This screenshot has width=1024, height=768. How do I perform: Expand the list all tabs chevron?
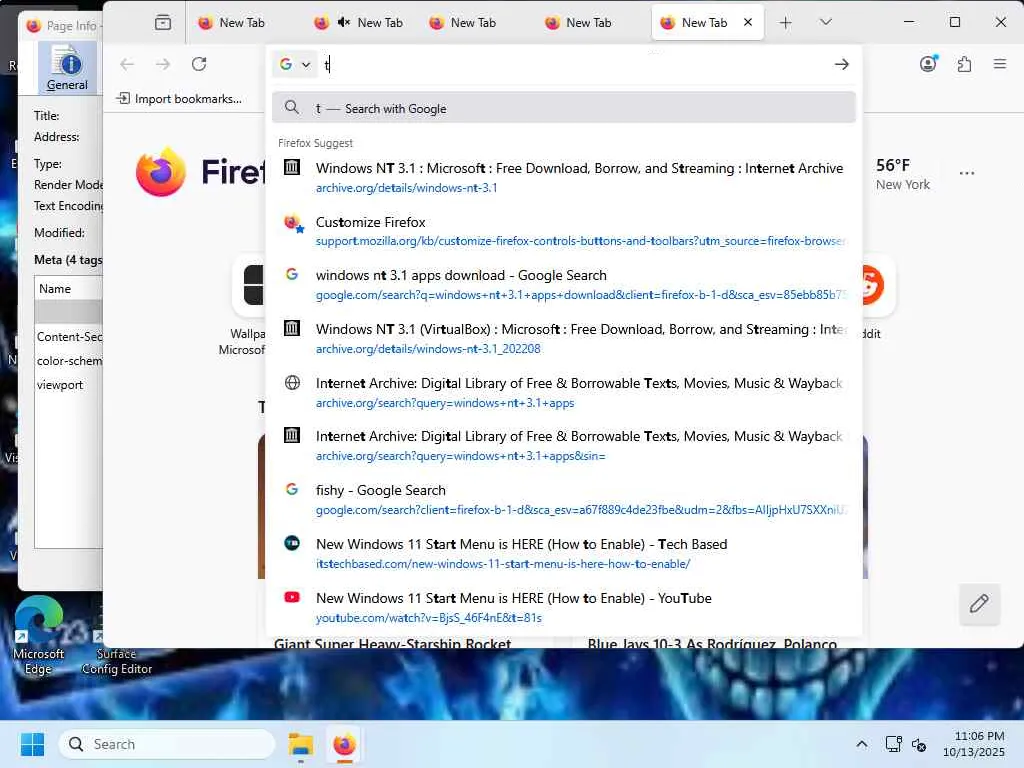click(x=825, y=22)
